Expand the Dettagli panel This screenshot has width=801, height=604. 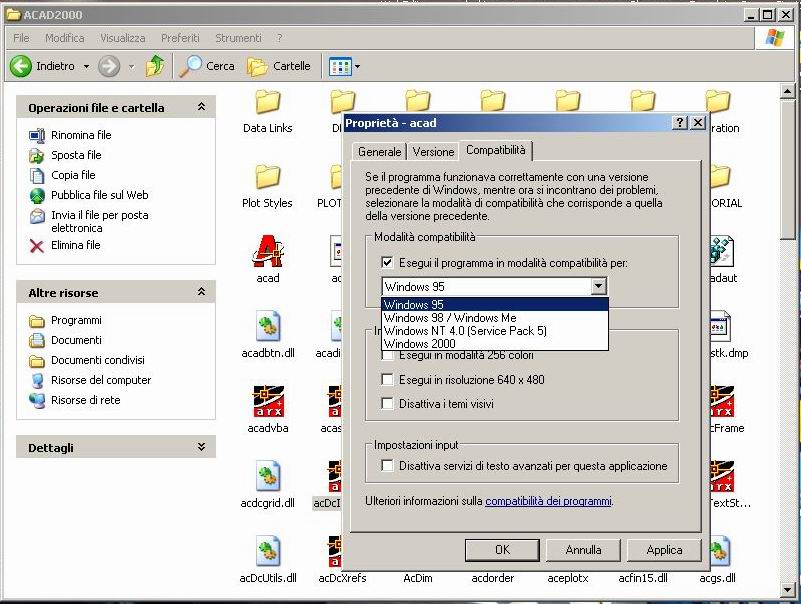201,447
